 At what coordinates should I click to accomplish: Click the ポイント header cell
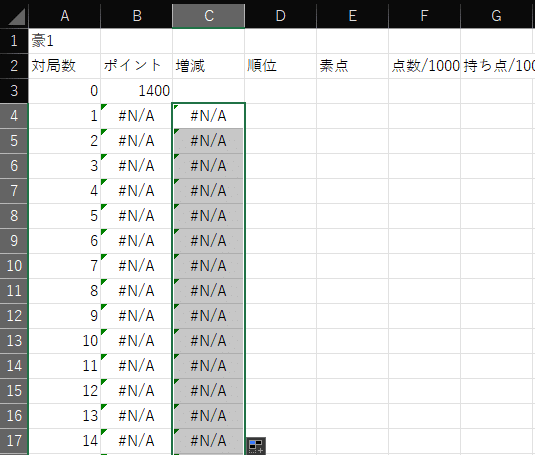(136, 66)
